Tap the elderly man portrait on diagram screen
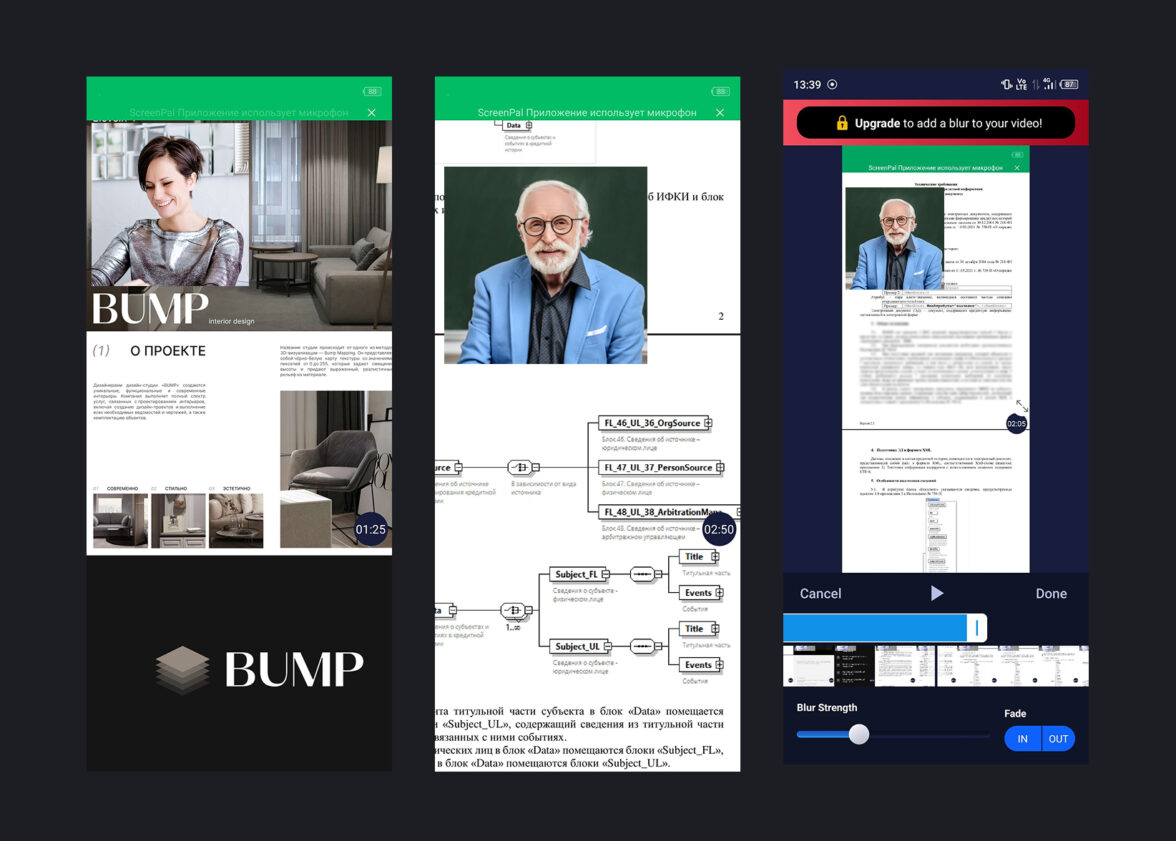Screen dimensions: 1176x841 click(545, 265)
